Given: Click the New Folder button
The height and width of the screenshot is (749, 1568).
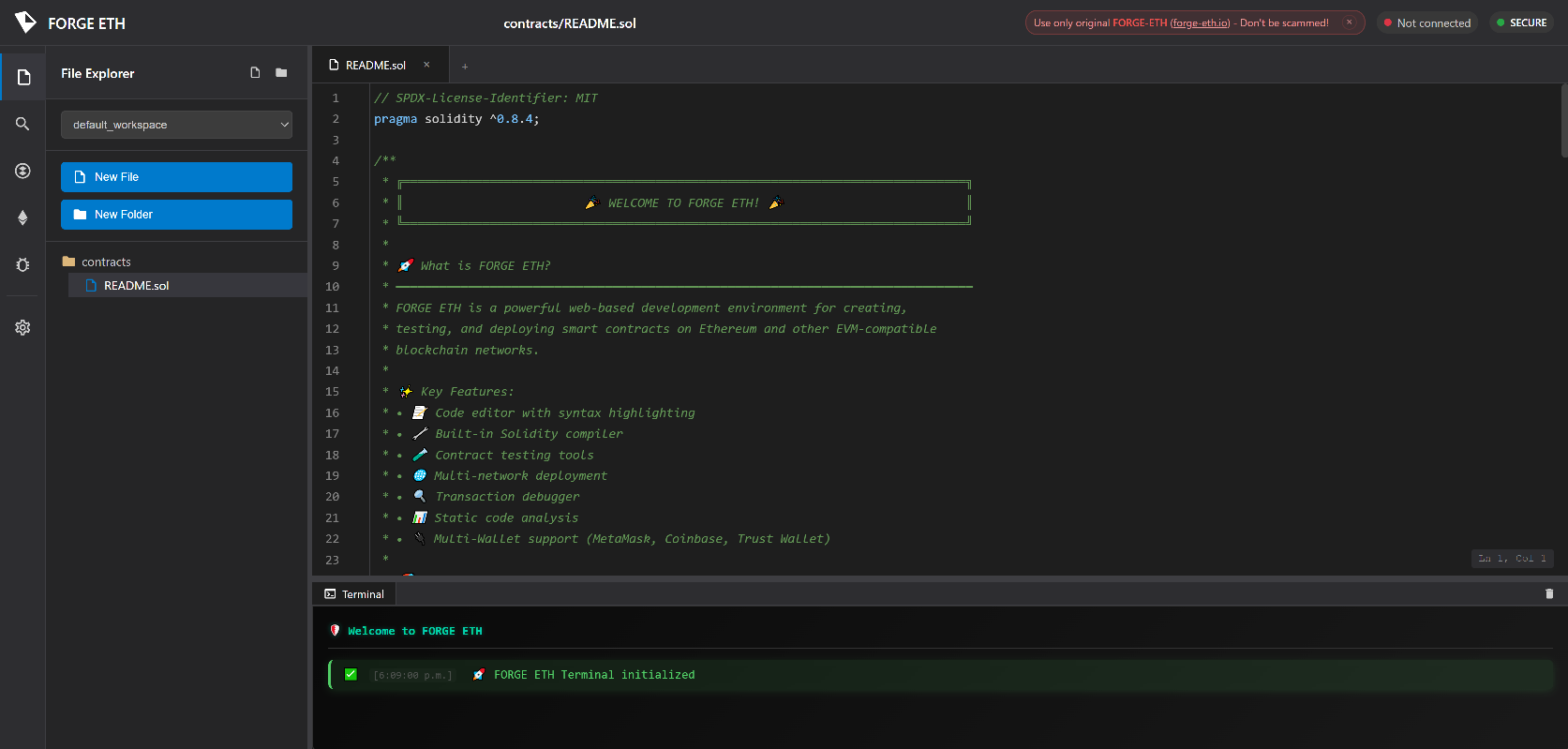Looking at the screenshot, I should pyautogui.click(x=176, y=215).
